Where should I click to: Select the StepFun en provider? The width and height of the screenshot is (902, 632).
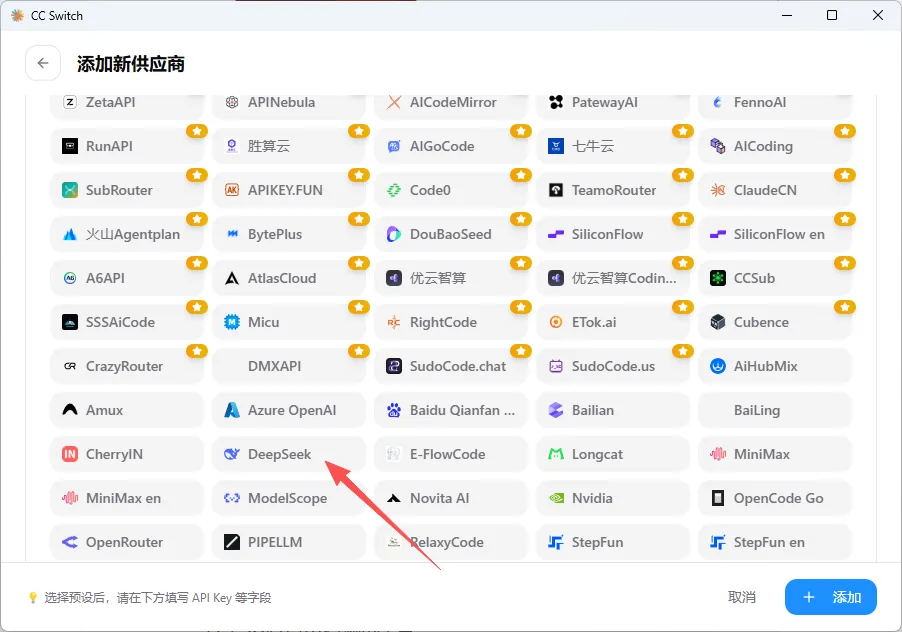point(775,542)
